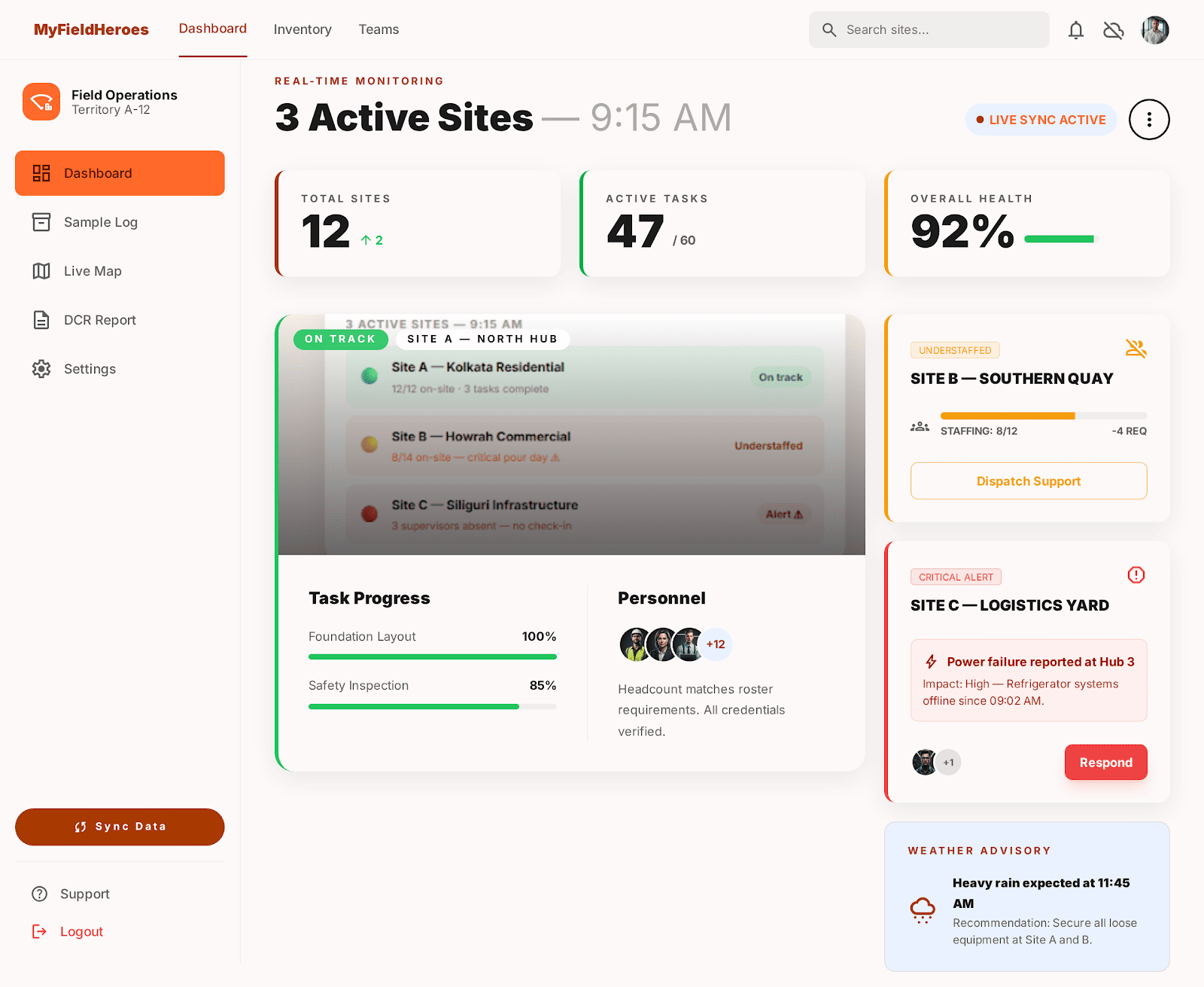Open Live Map from sidebar

[x=120, y=271]
